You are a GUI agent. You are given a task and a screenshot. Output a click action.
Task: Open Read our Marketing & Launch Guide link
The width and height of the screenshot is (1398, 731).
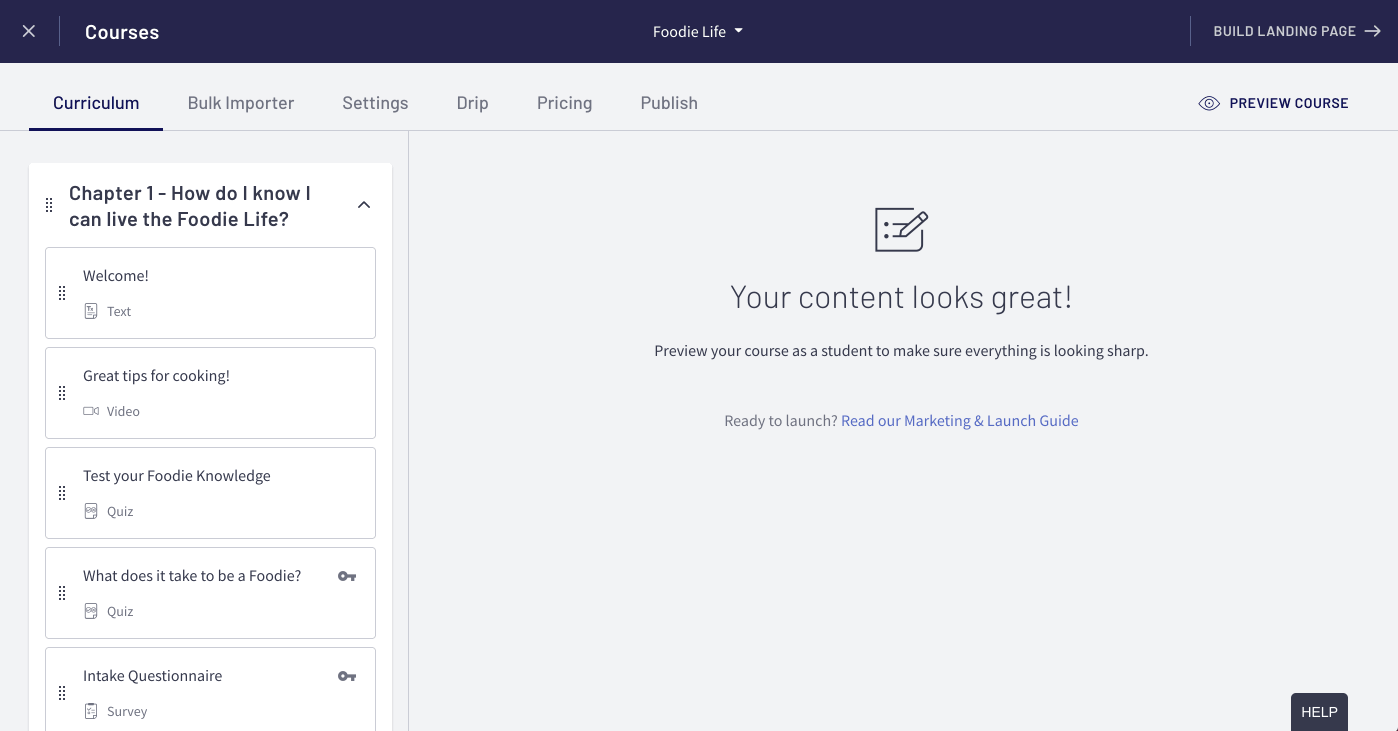click(960, 421)
